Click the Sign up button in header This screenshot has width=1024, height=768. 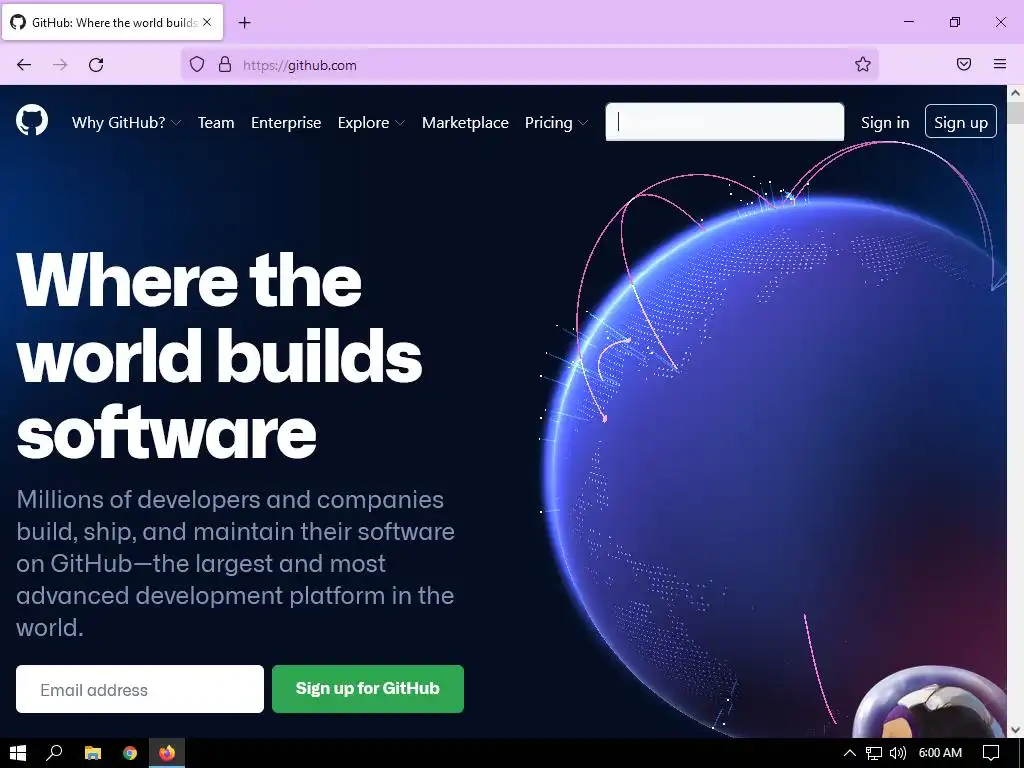click(961, 121)
